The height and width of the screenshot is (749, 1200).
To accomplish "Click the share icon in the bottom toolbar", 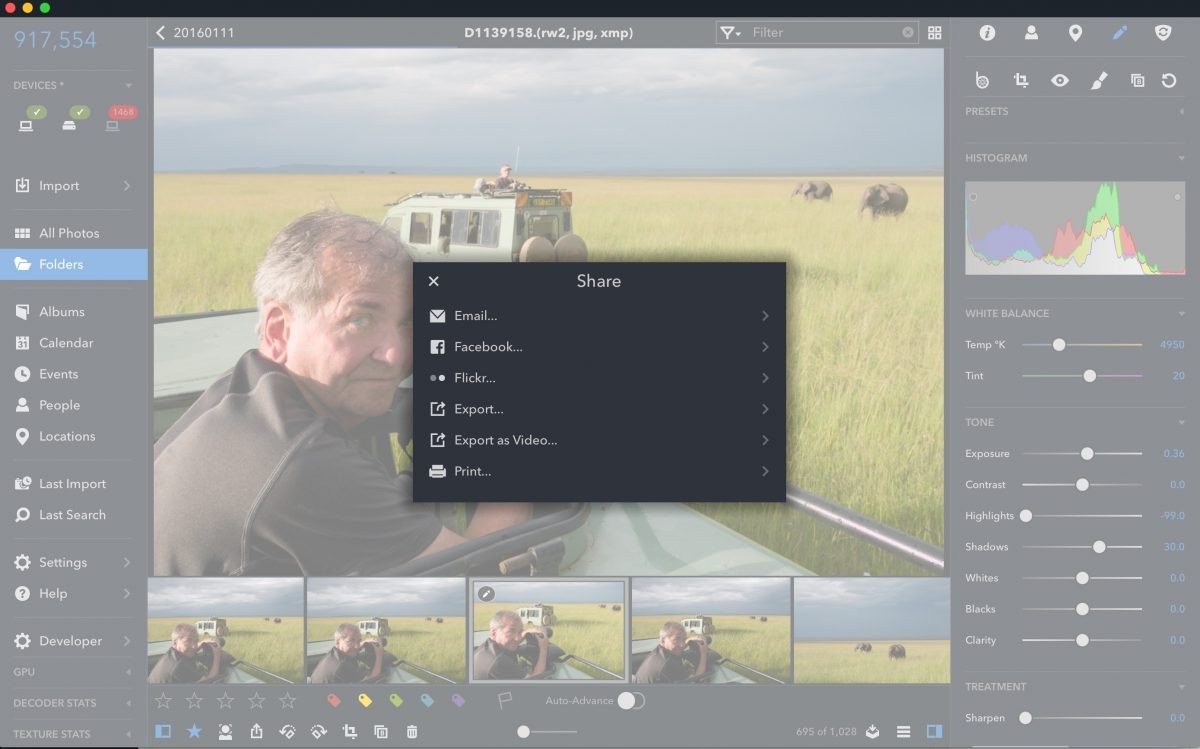I will point(256,732).
